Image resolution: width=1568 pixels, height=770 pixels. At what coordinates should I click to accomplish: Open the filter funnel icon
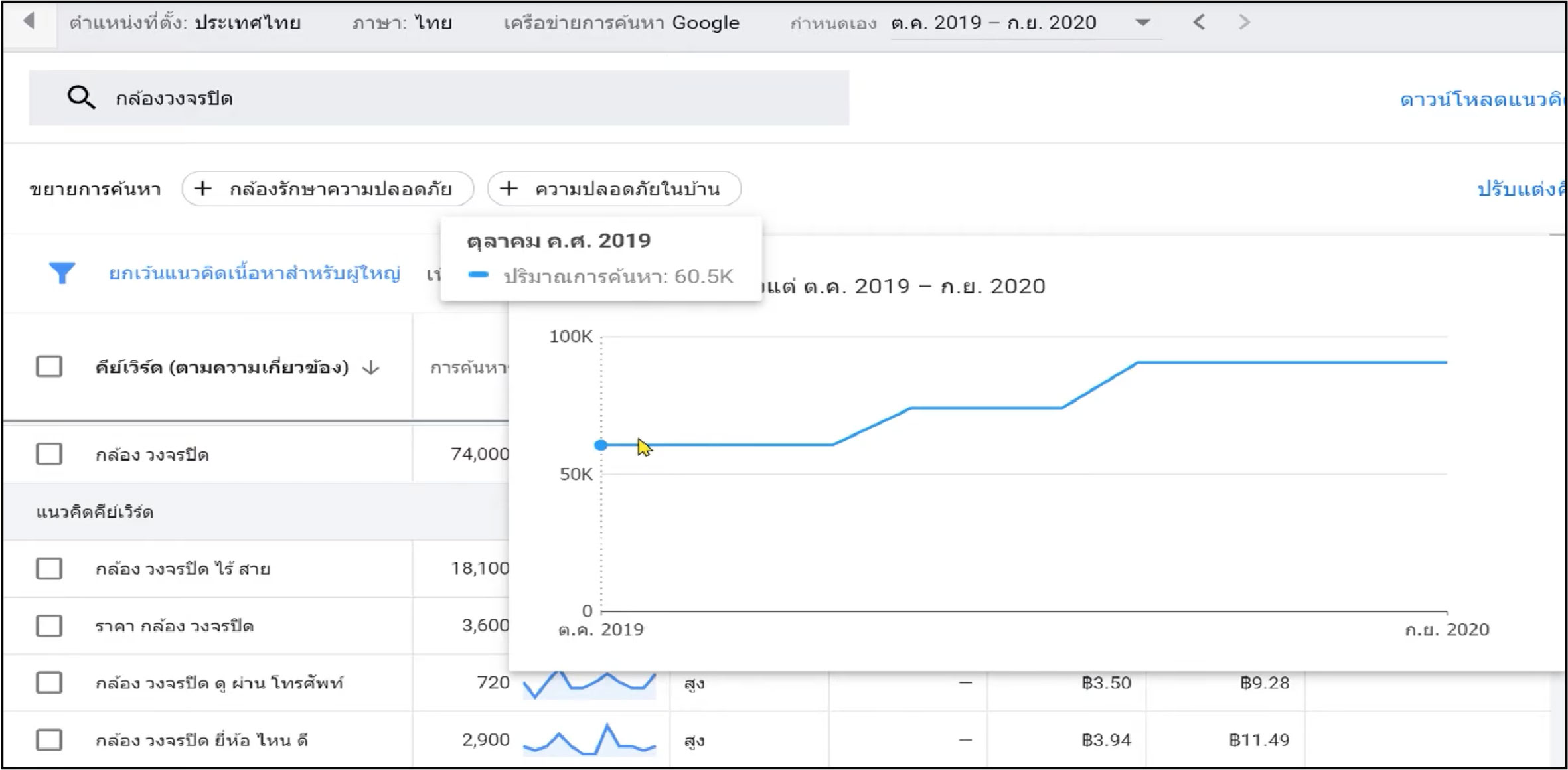[62, 273]
